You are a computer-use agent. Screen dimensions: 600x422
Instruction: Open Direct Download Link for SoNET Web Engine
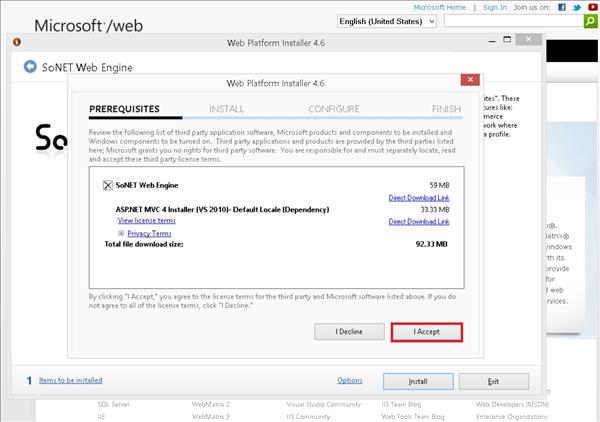tap(419, 198)
